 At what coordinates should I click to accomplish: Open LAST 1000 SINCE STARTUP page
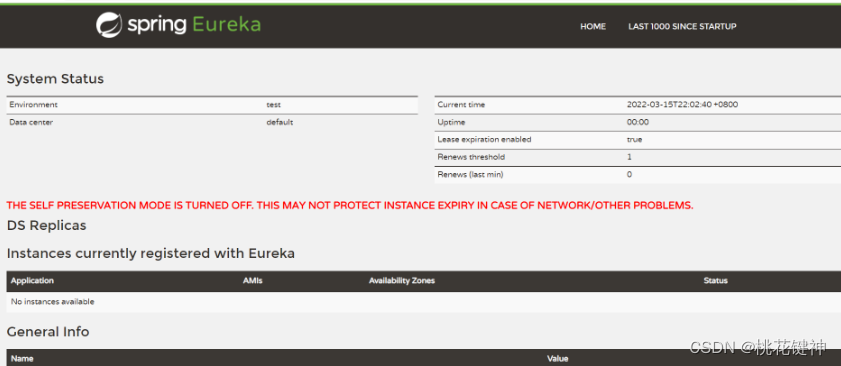682,26
